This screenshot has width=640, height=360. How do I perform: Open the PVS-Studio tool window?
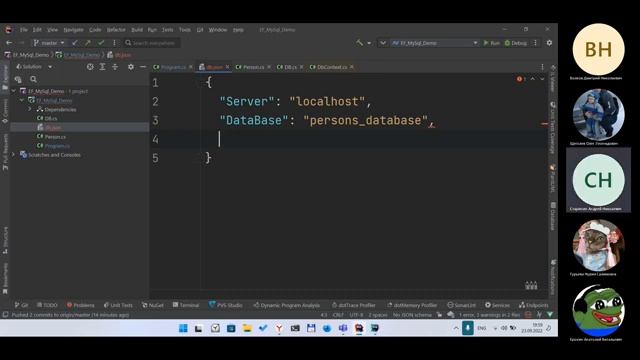coord(226,305)
